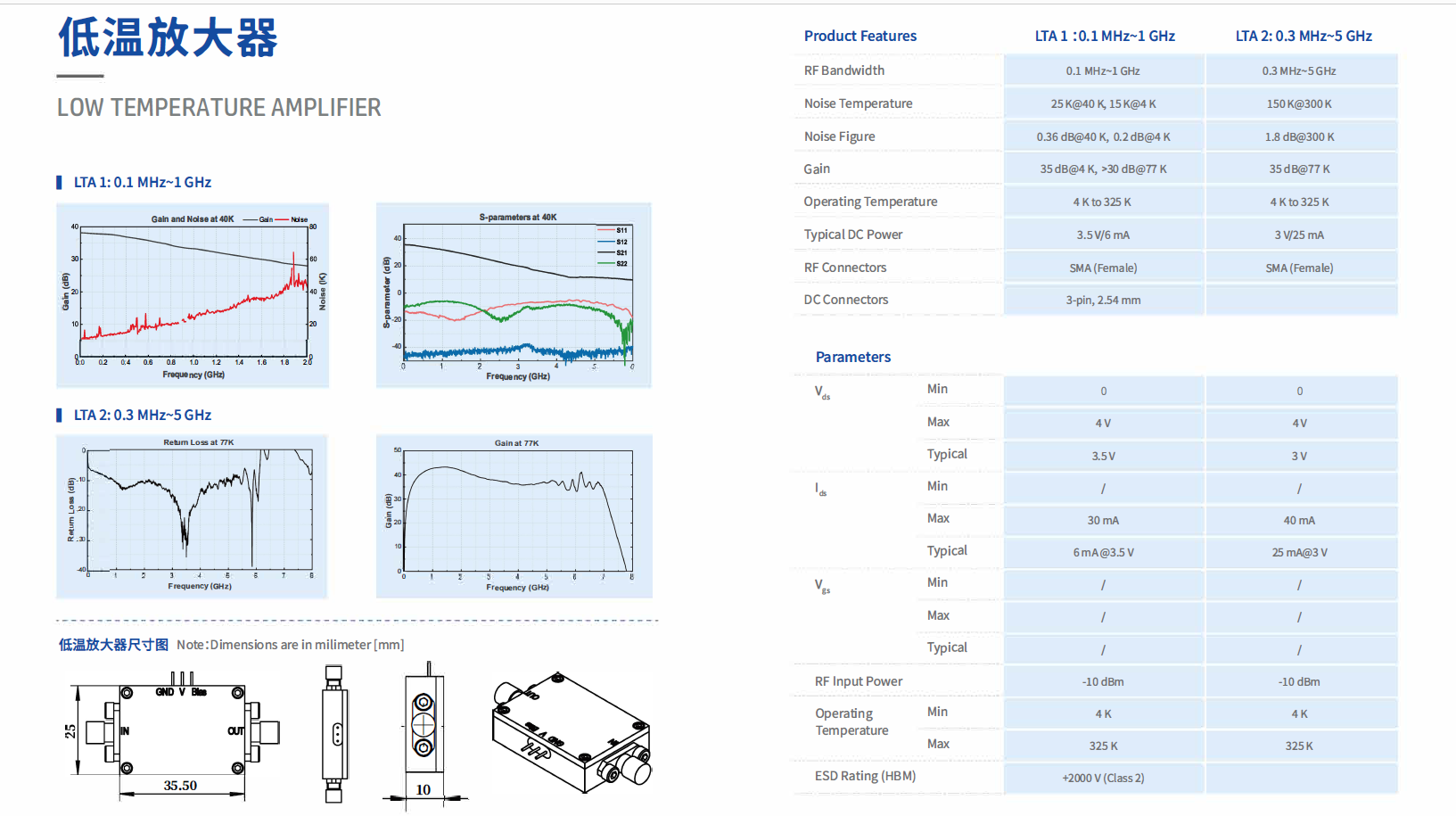Select the Parameters section heading
The image size is (1456, 816).
852,357
